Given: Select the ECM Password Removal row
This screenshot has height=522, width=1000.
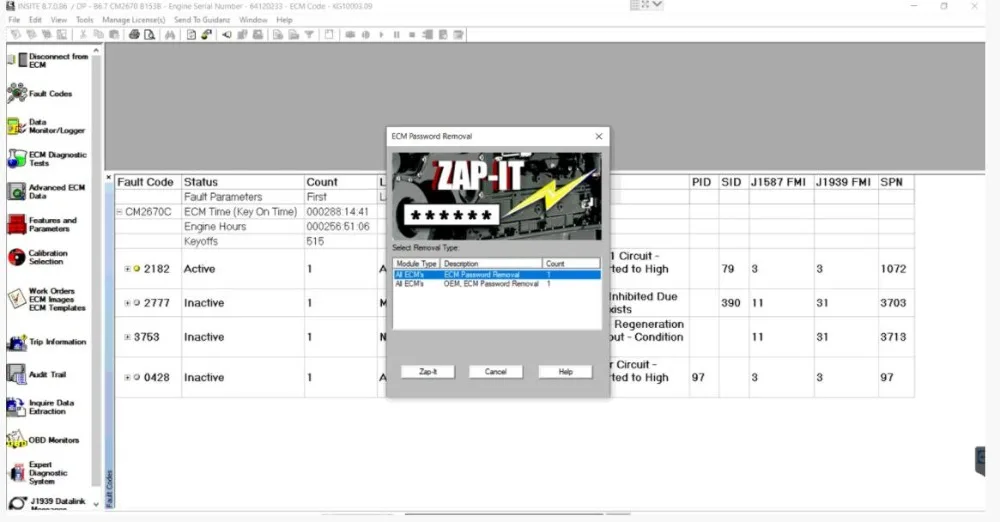Looking at the screenshot, I should click(497, 275).
